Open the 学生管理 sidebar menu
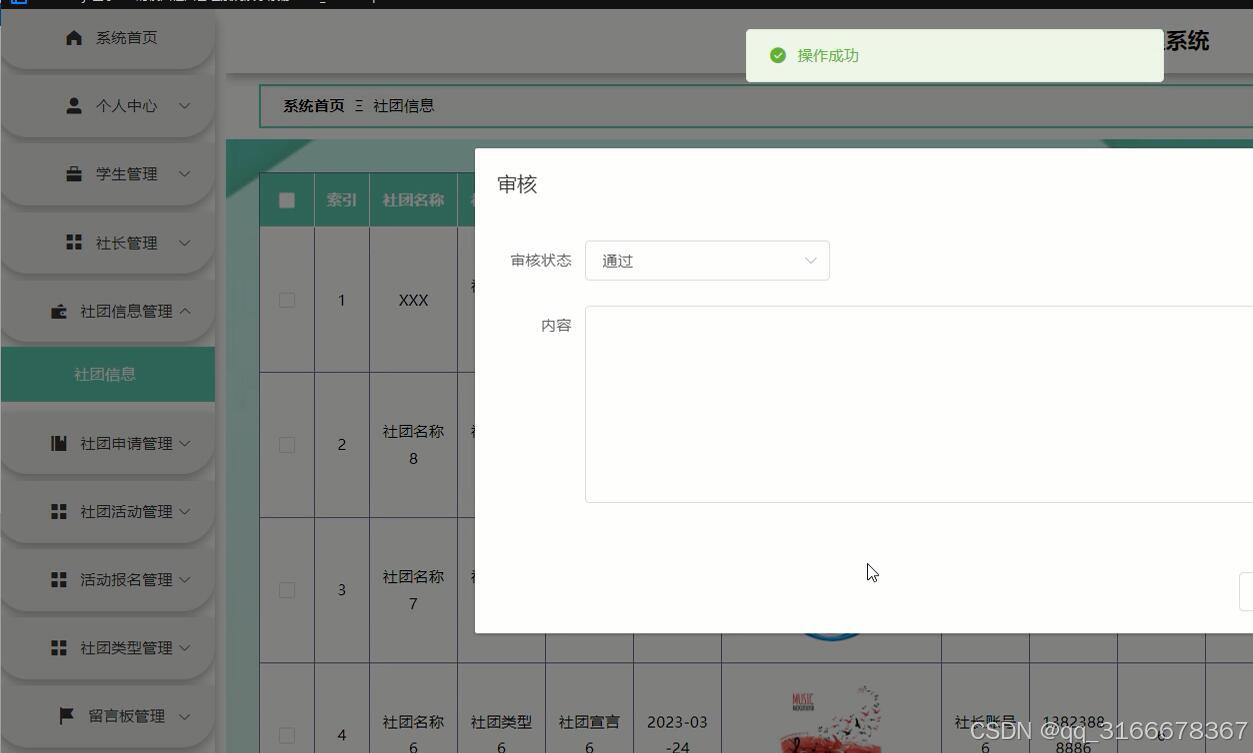Viewport: 1253px width, 753px height. click(x=108, y=174)
